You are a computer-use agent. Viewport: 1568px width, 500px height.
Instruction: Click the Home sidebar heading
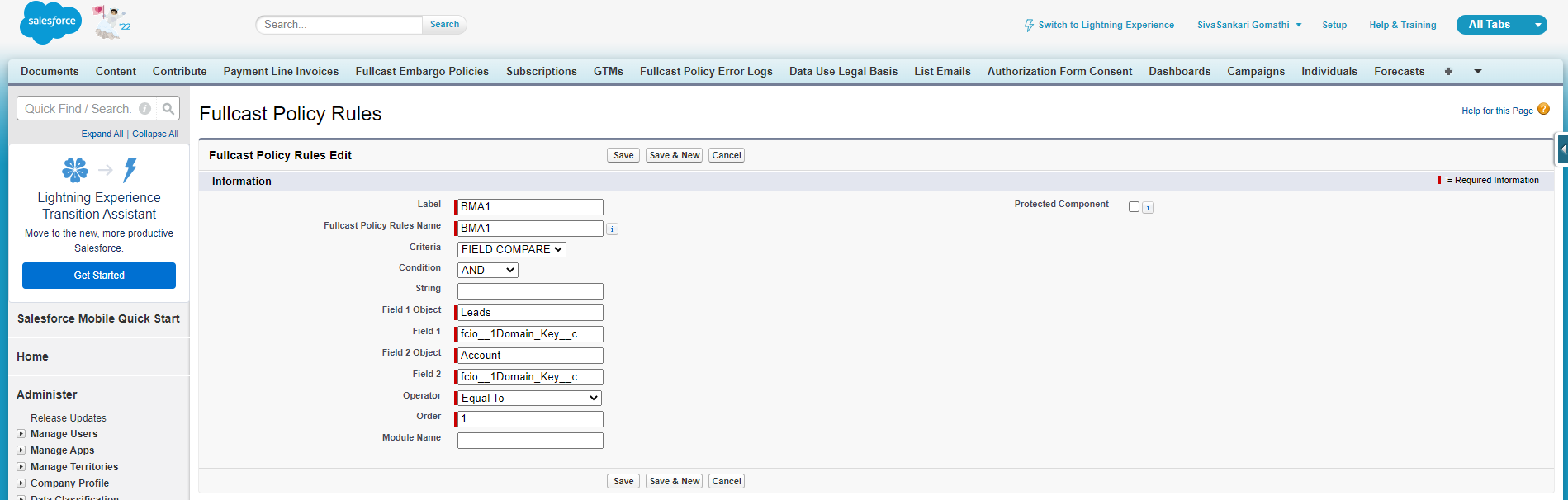[32, 356]
